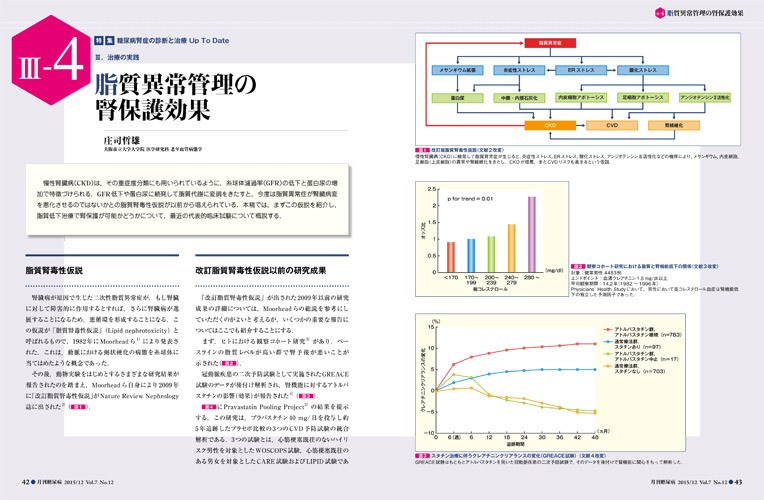Image resolution: width=764 pixels, height=500 pixels.
Task: Click page number 43 in right footer
Action: 738,482
